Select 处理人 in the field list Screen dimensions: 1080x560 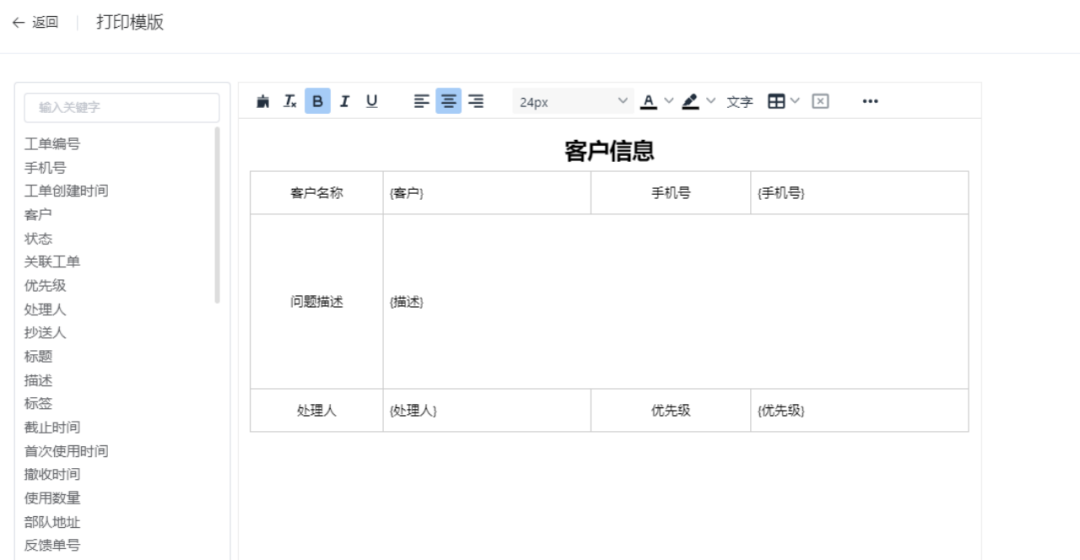click(x=45, y=309)
